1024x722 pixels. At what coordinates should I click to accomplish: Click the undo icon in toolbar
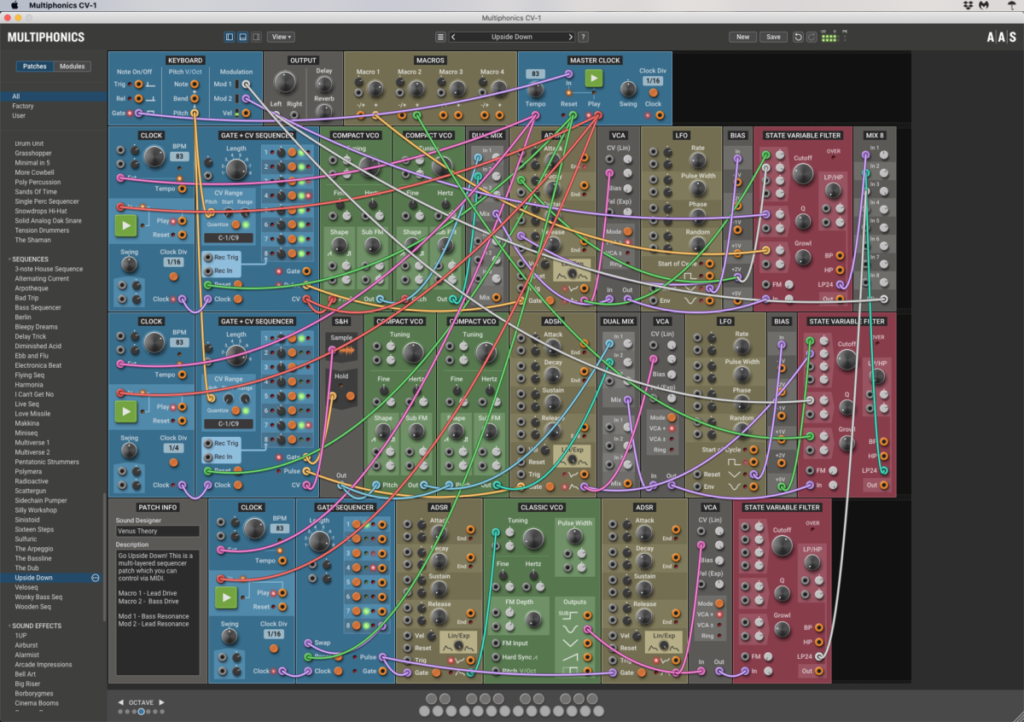(x=797, y=37)
